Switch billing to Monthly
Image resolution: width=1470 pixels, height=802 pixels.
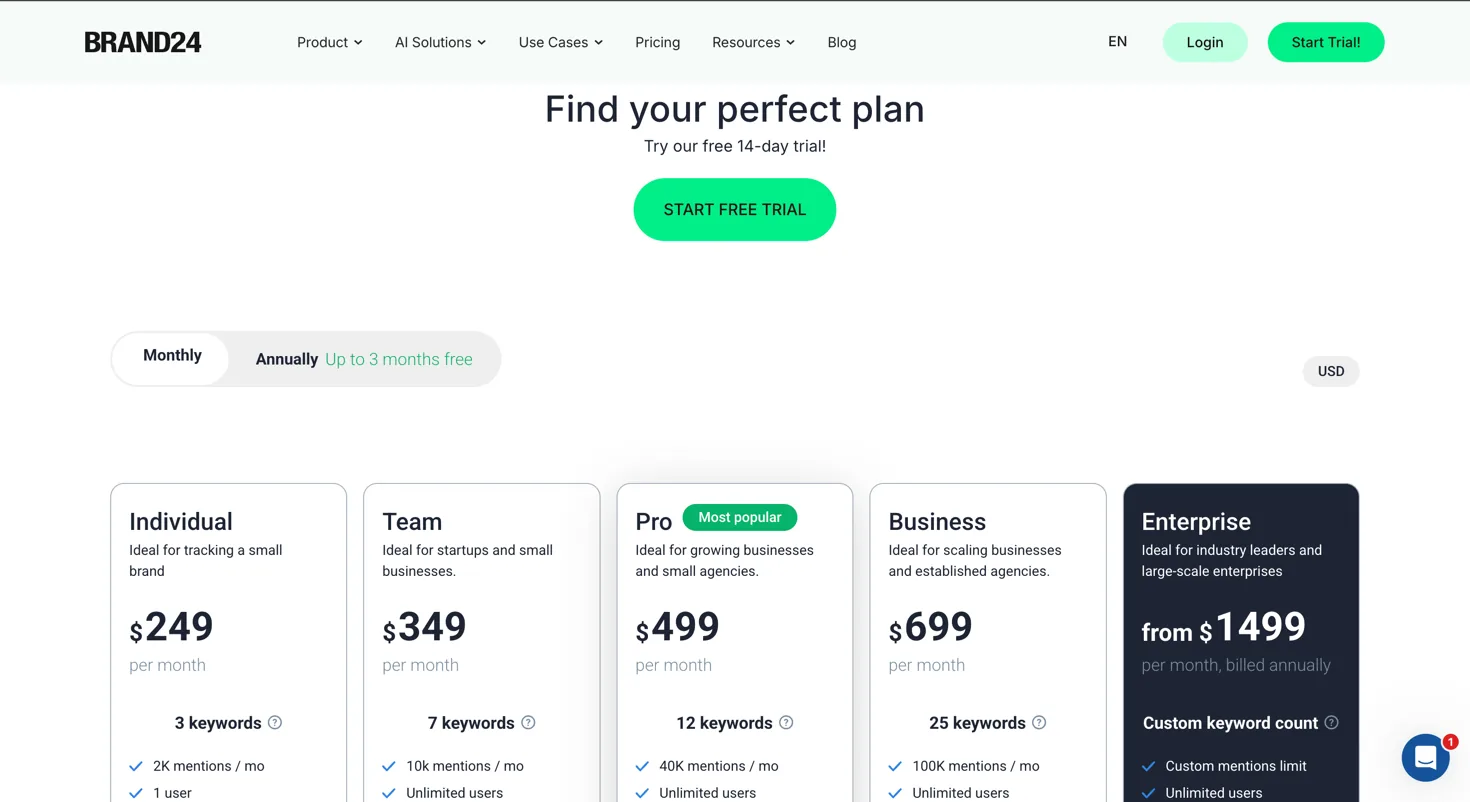click(172, 356)
